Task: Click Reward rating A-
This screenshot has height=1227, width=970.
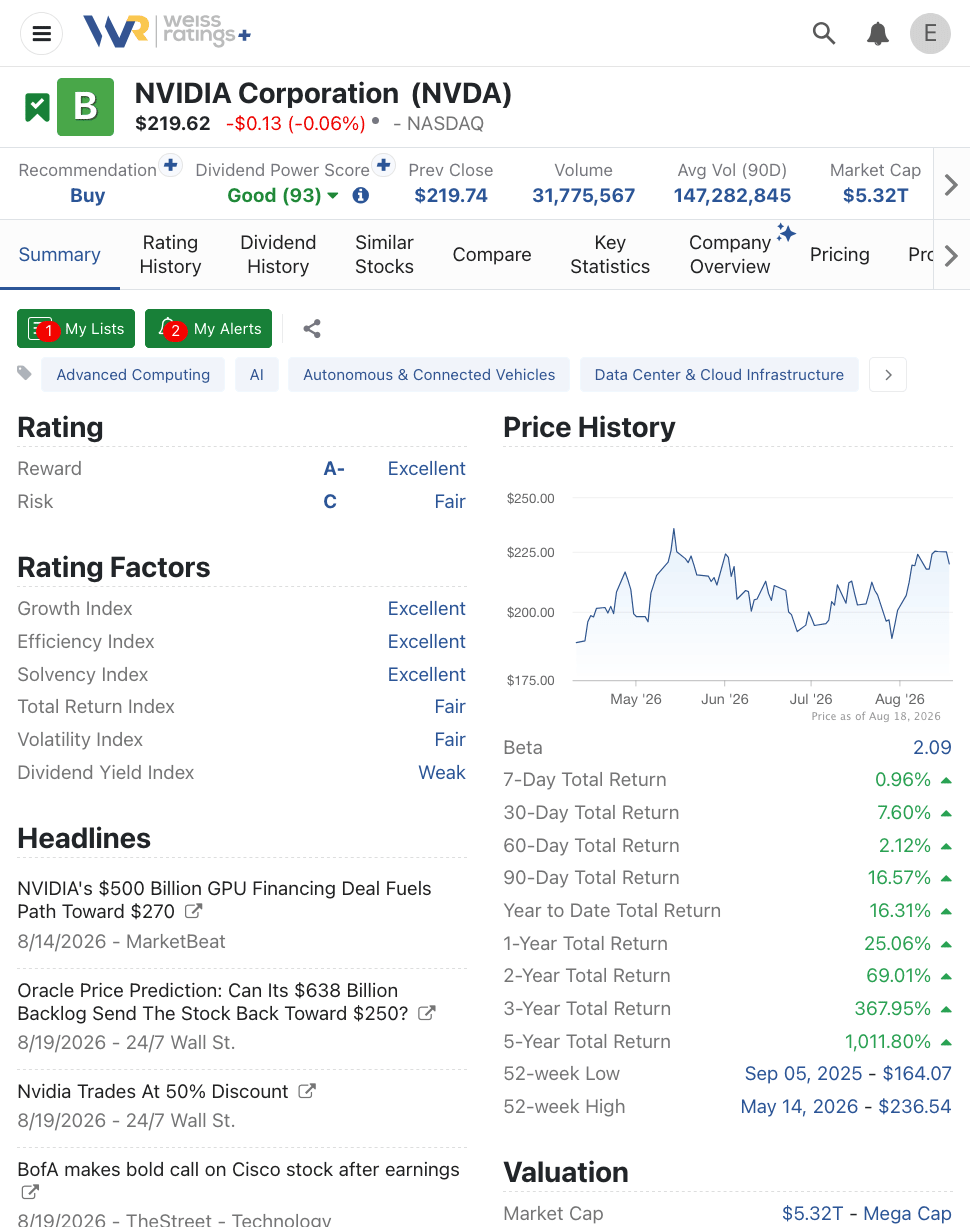Action: click(334, 469)
